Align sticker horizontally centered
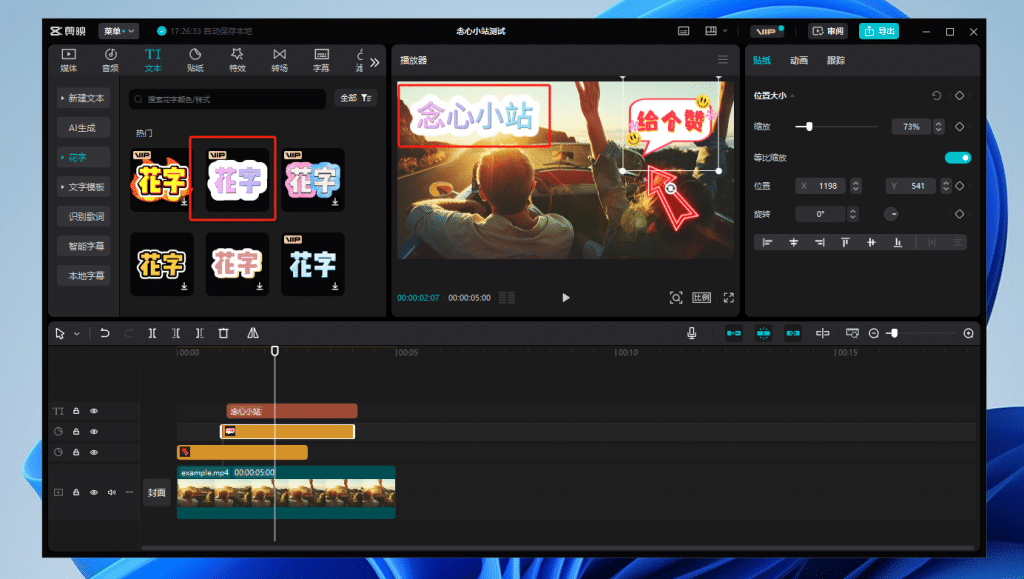 click(x=793, y=242)
